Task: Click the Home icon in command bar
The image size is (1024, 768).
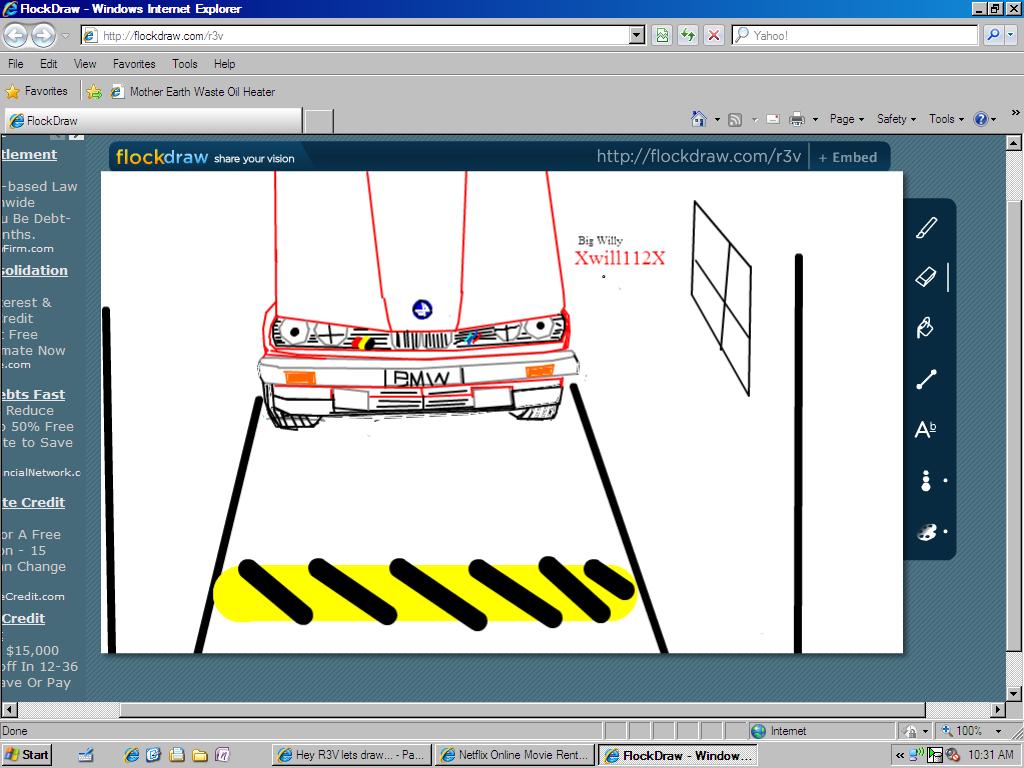Action: [699, 119]
